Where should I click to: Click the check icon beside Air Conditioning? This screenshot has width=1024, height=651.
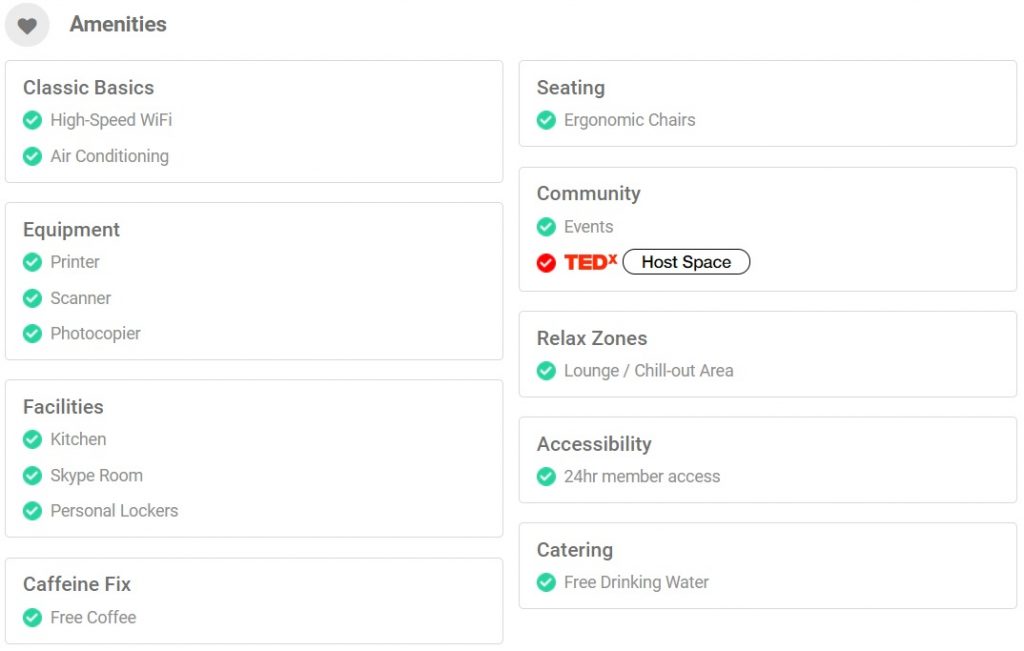32,156
